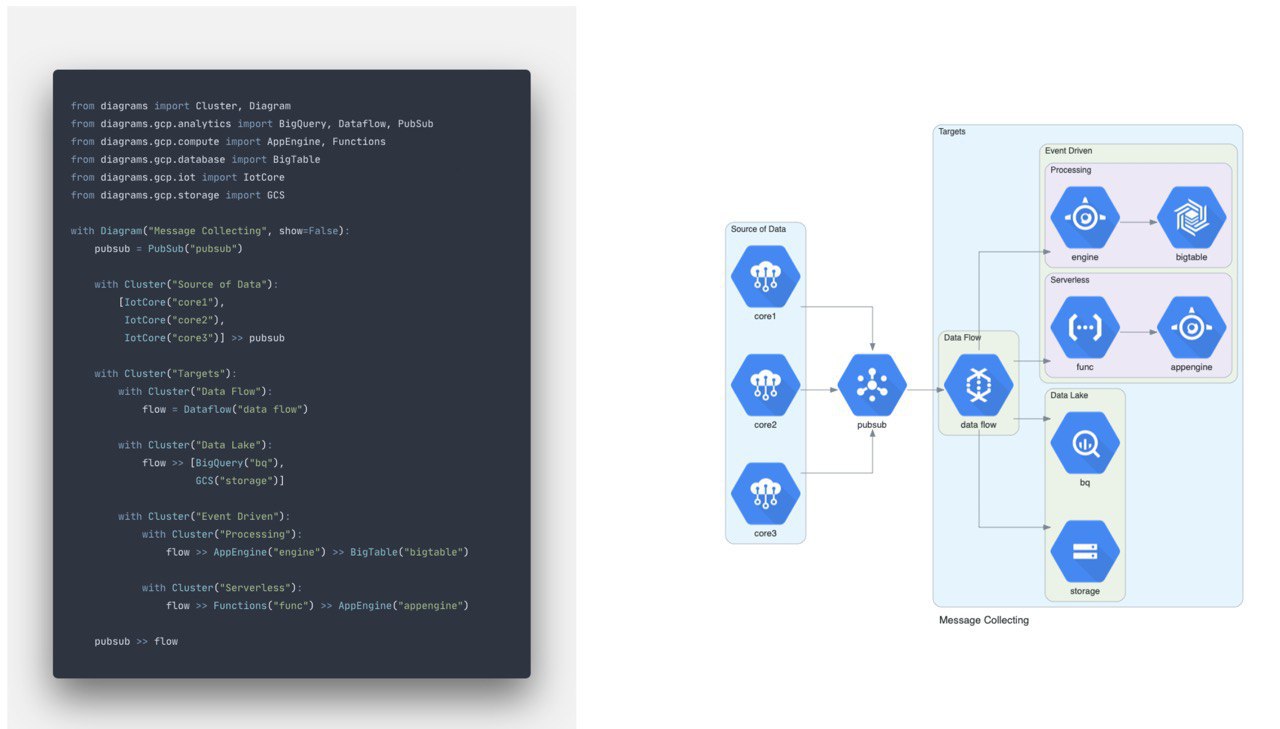Click the with Diagram("Message Collecting") code line
Image resolution: width=1280 pixels, height=729 pixels.
click(x=211, y=231)
